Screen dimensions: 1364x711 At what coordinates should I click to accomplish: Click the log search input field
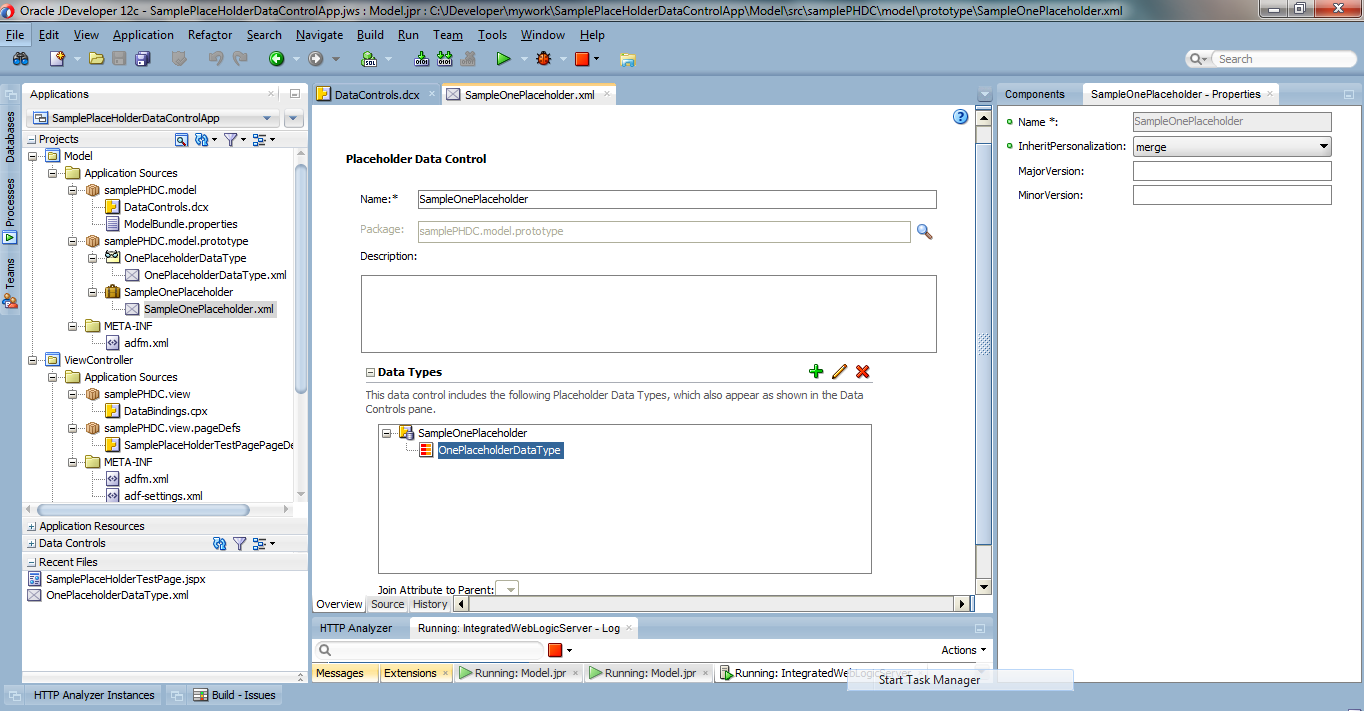pos(430,649)
